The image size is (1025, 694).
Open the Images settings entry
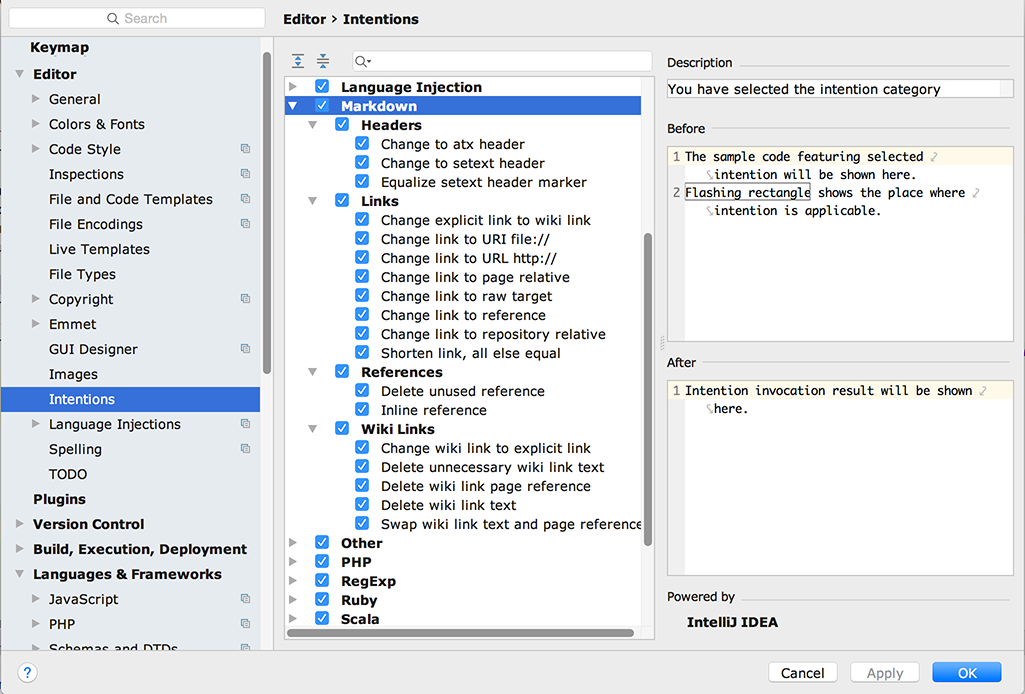73,374
